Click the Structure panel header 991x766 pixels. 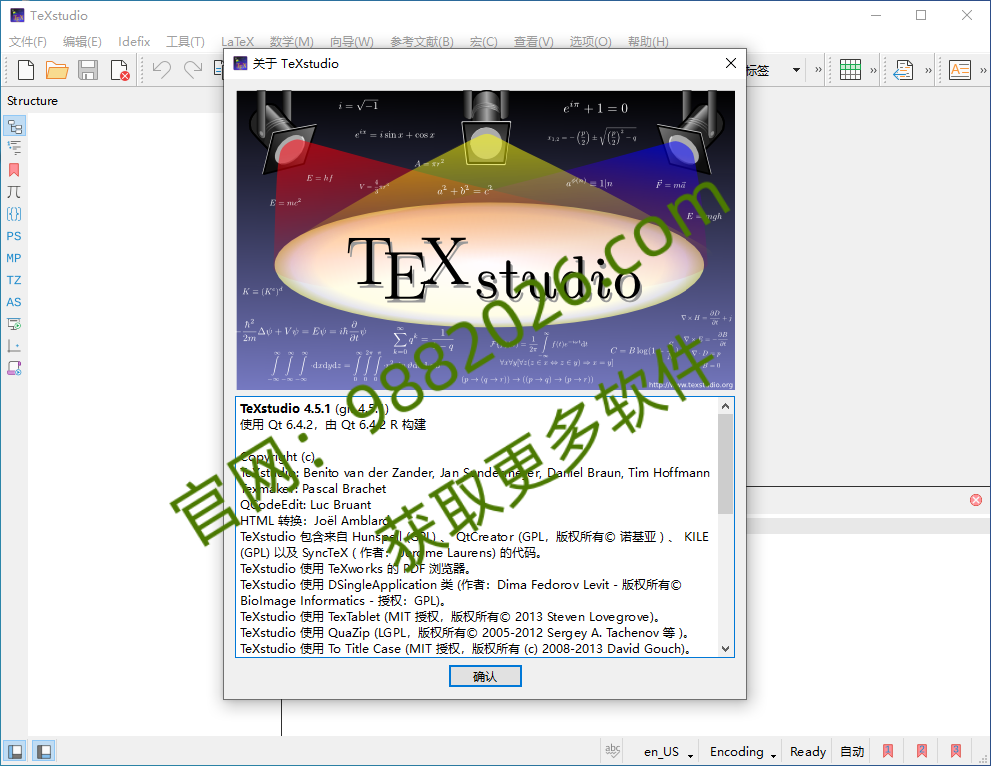click(32, 100)
